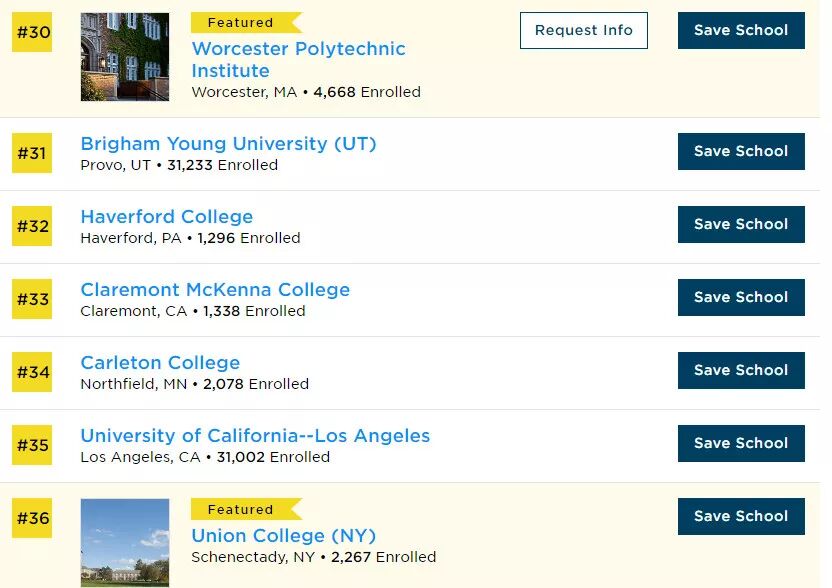832x588 pixels.
Task: Save Worcester Polytechnic Institute school
Action: (x=741, y=30)
